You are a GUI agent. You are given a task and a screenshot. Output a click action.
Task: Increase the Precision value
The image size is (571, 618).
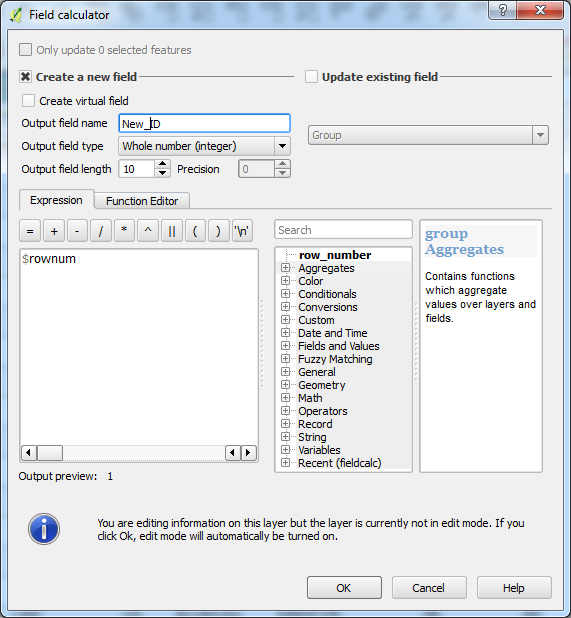tap(282, 164)
